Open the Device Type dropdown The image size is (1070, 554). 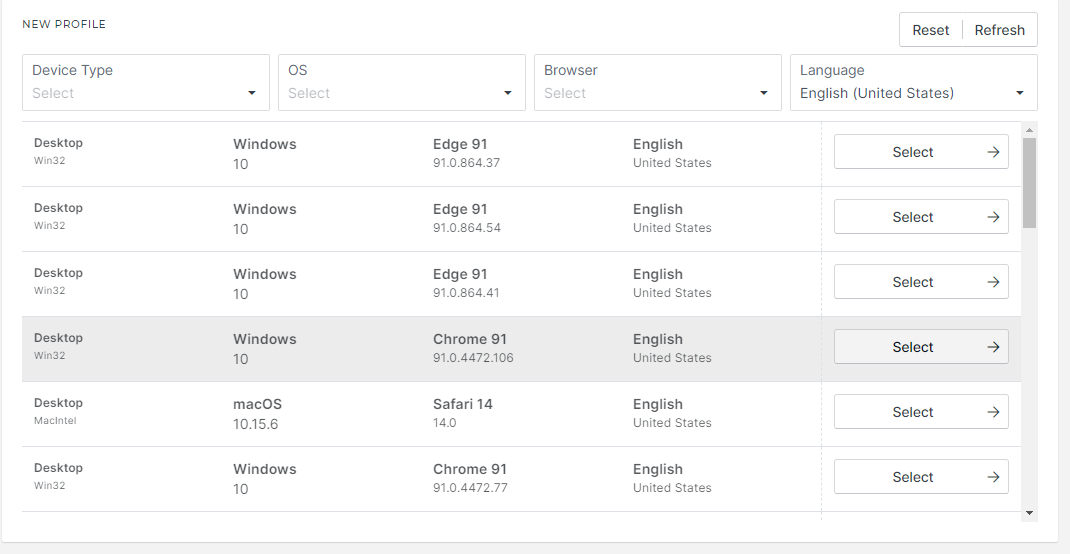click(146, 83)
